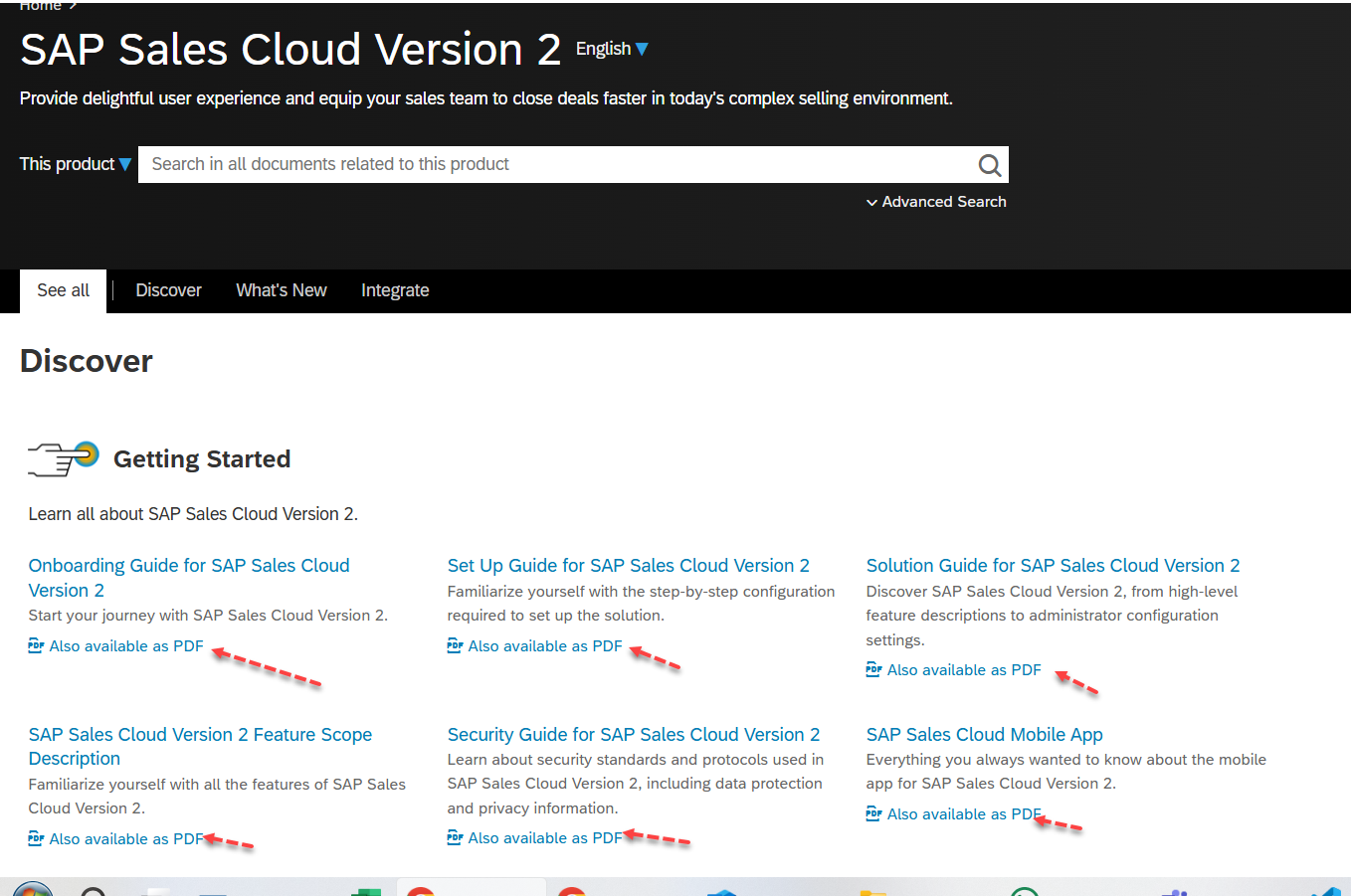The height and width of the screenshot is (896, 1351).
Task: Open the SAP Sales Cloud Mobile App link
Action: pyautogui.click(x=984, y=735)
